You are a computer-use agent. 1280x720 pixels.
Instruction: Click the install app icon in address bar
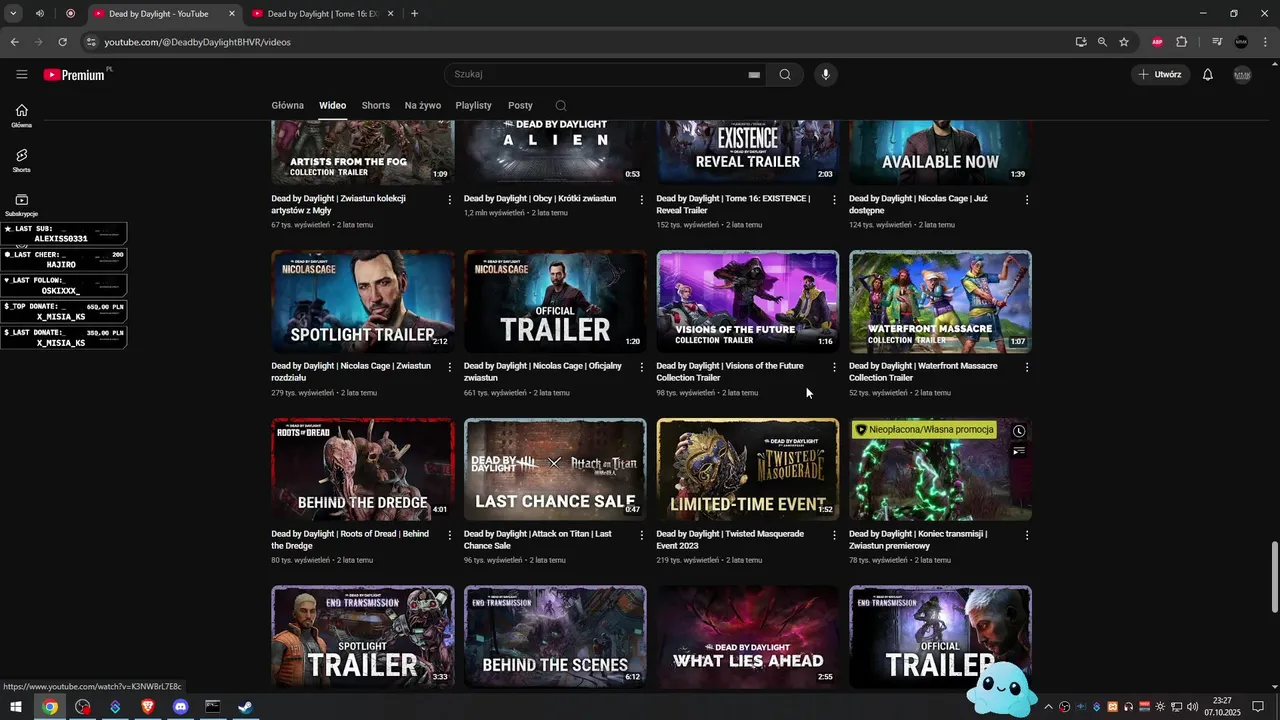point(1081,42)
